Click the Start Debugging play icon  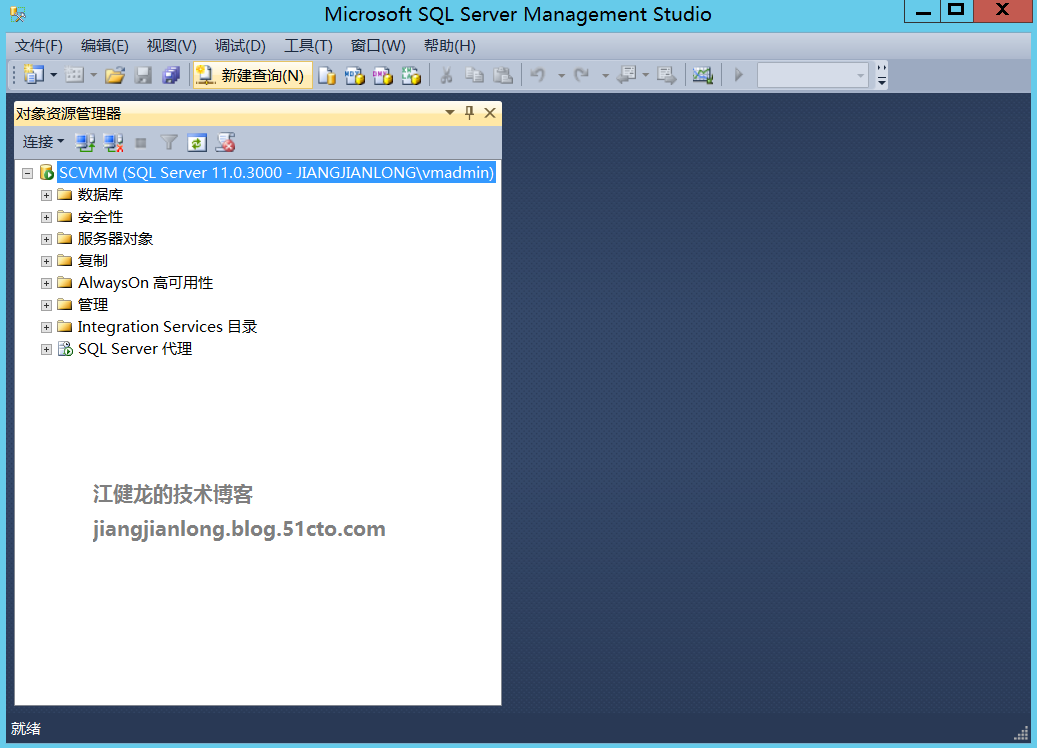[x=739, y=75]
